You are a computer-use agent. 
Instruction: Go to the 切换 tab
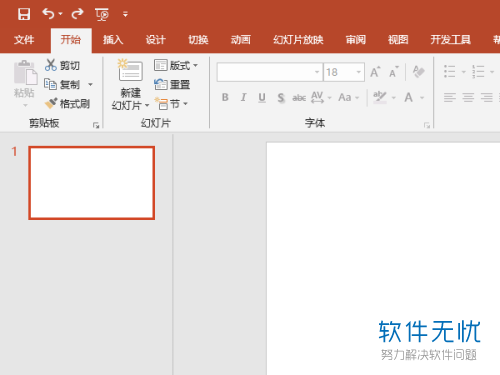tap(198, 40)
